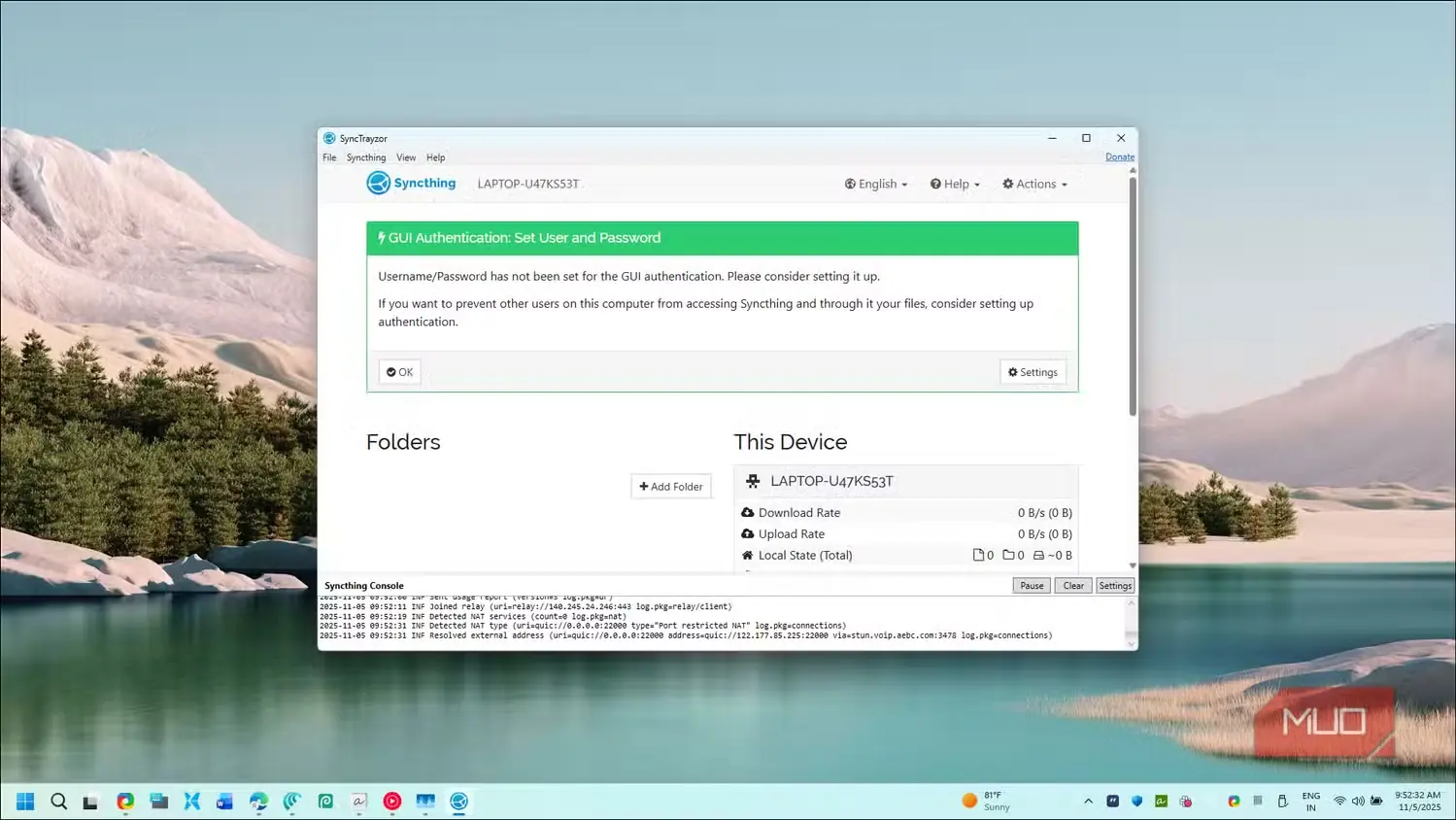Open the English language dropdown

tap(876, 184)
